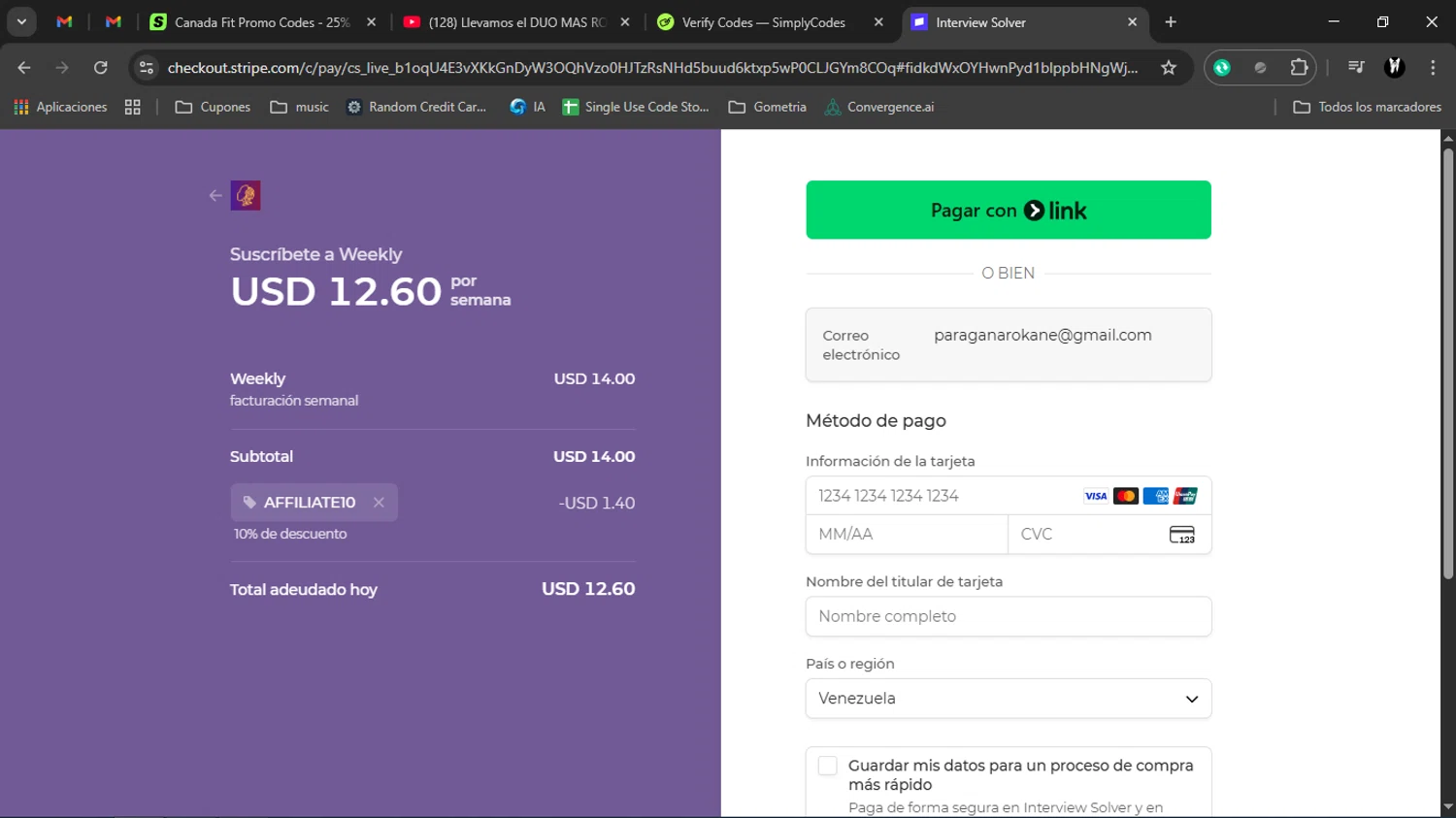Open the Extensions puzzle menu

1299,67
